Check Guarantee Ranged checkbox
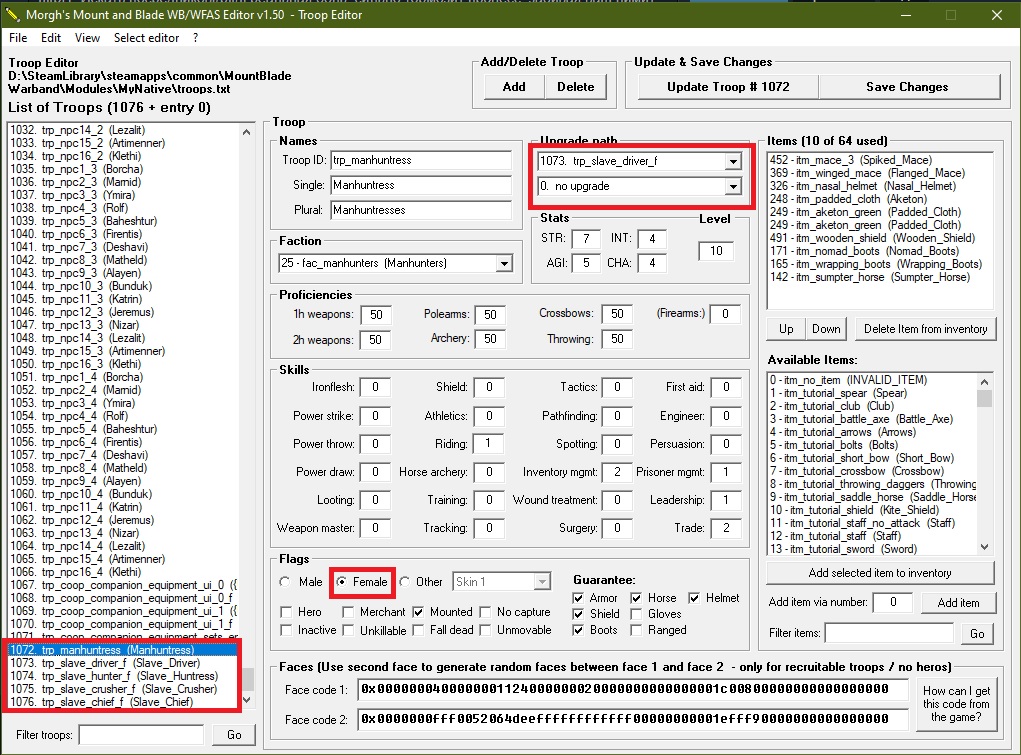 636,630
